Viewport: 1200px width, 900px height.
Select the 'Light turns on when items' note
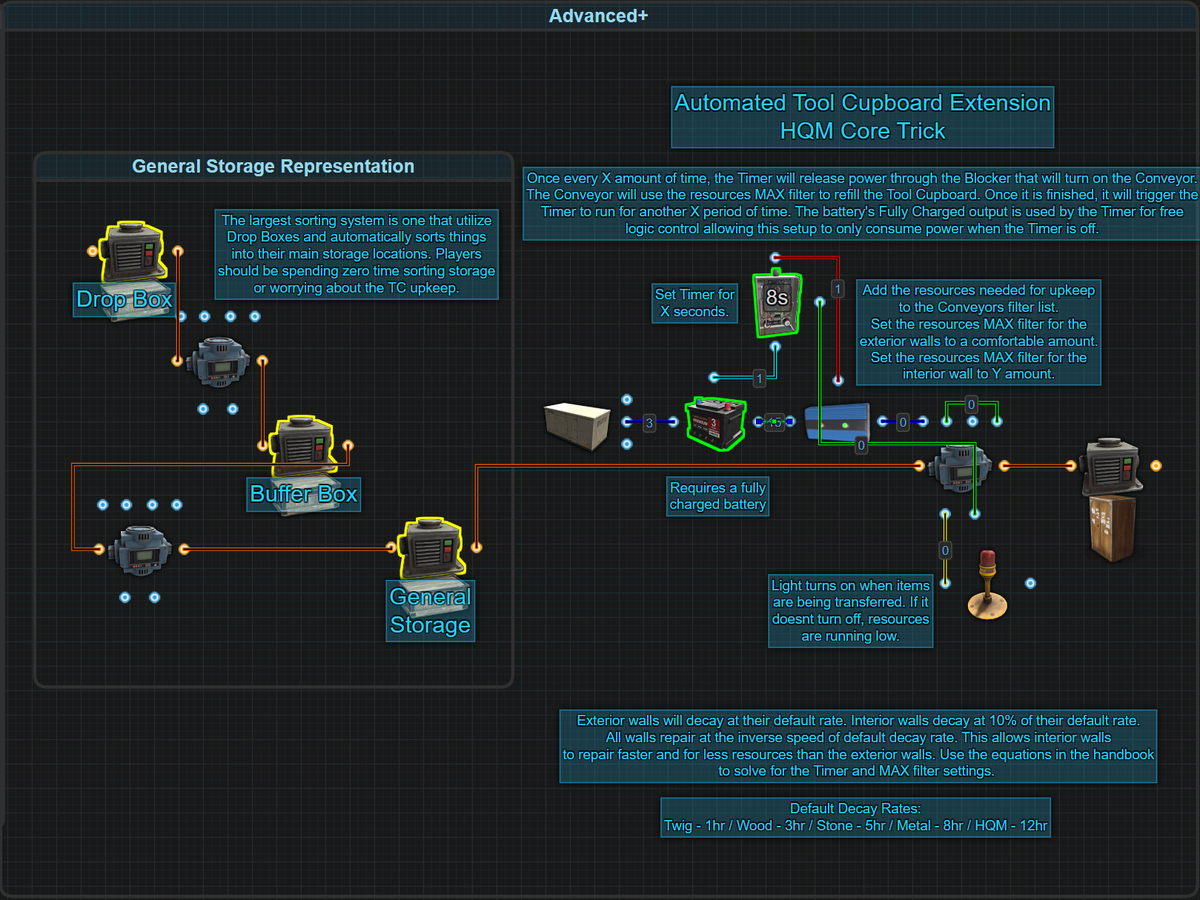[851, 610]
